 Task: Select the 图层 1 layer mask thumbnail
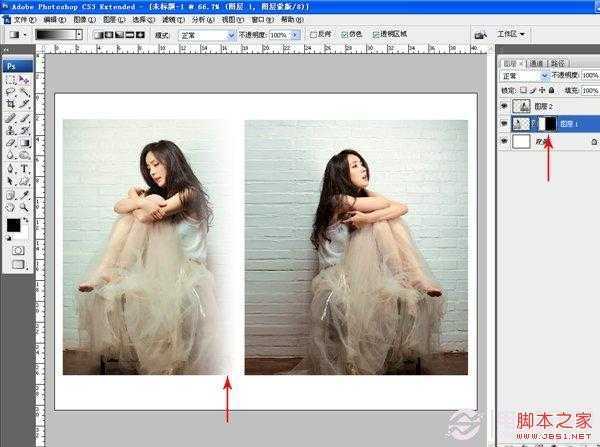tap(549, 123)
